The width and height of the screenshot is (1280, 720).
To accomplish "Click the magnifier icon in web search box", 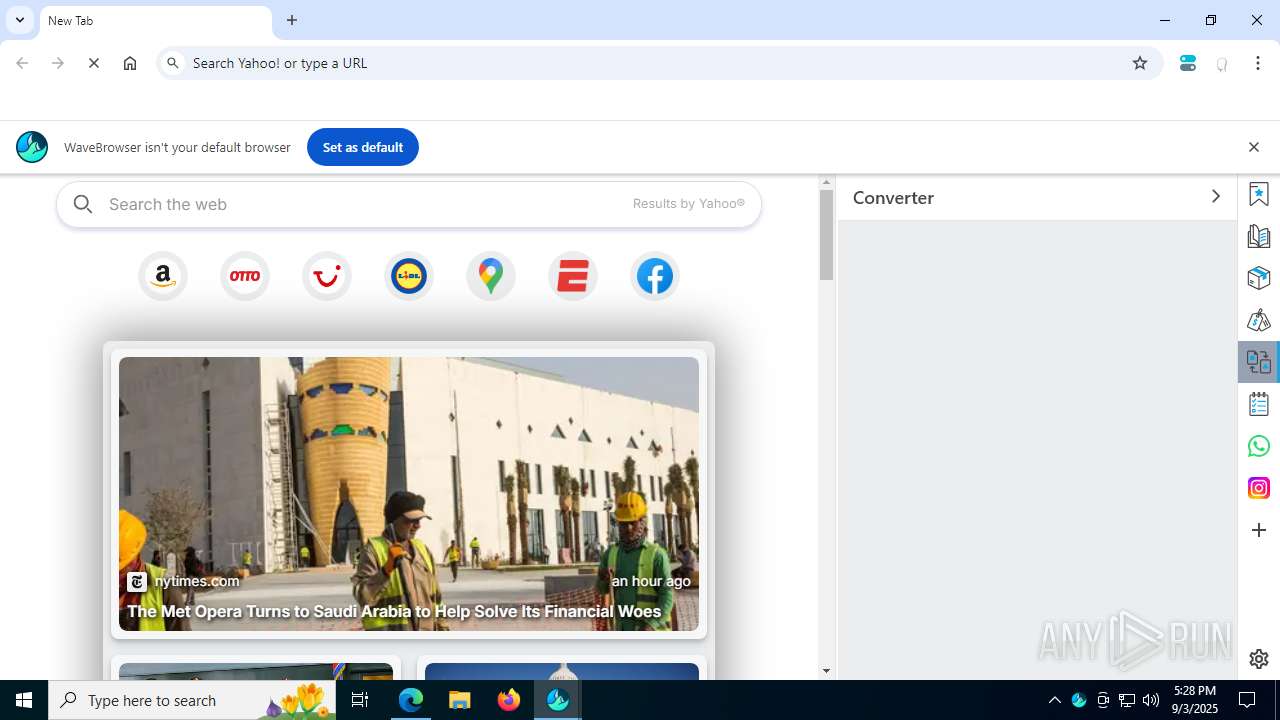I will click(83, 204).
